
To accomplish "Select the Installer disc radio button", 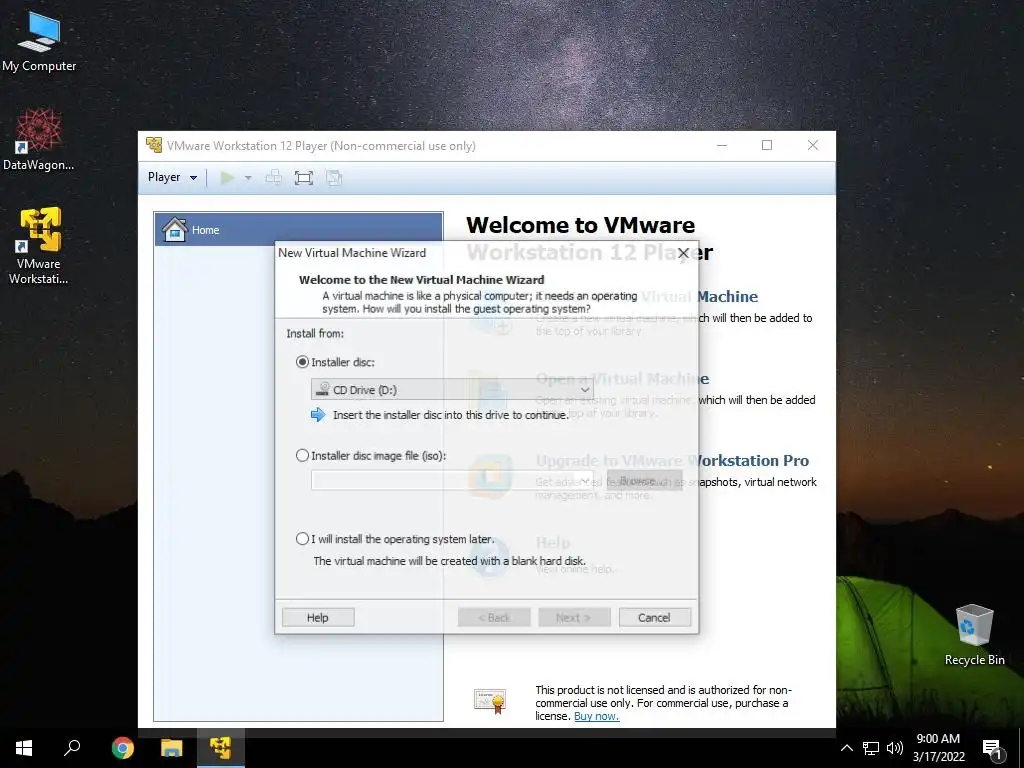I will click(302, 362).
